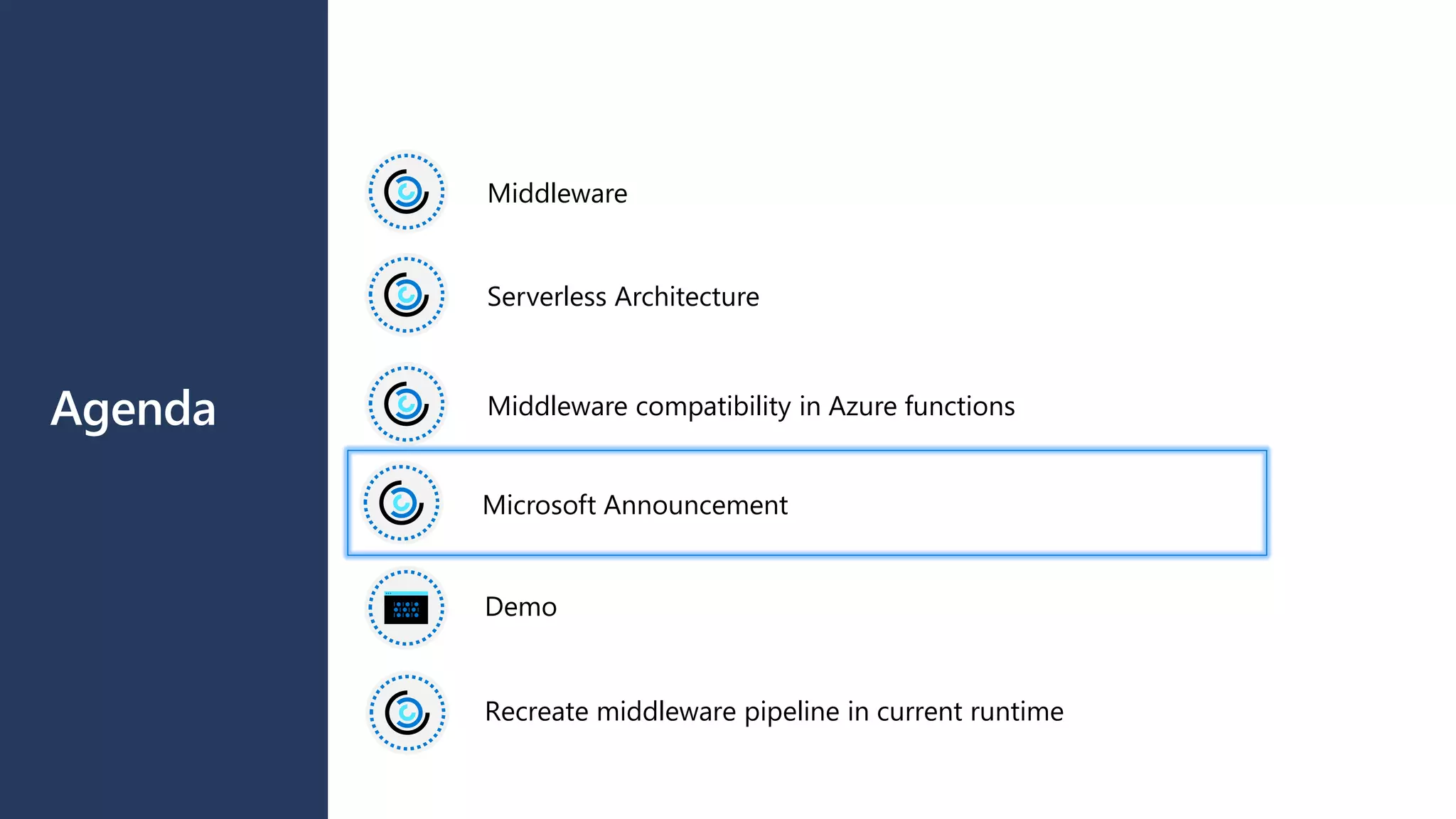Click the 'Microsoft Announcement' text
Image resolution: width=1456 pixels, height=819 pixels.
pos(635,505)
